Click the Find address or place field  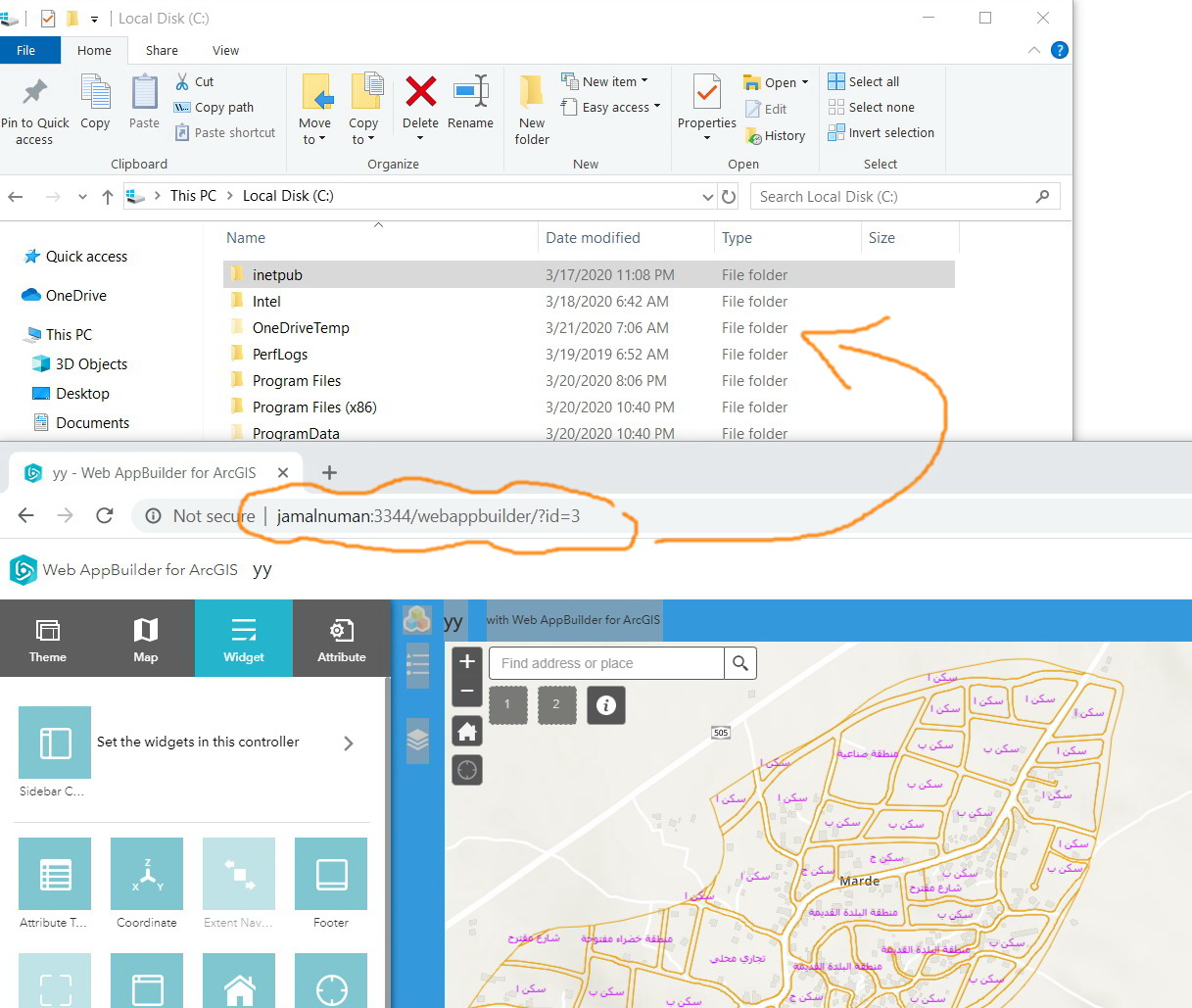pos(606,663)
